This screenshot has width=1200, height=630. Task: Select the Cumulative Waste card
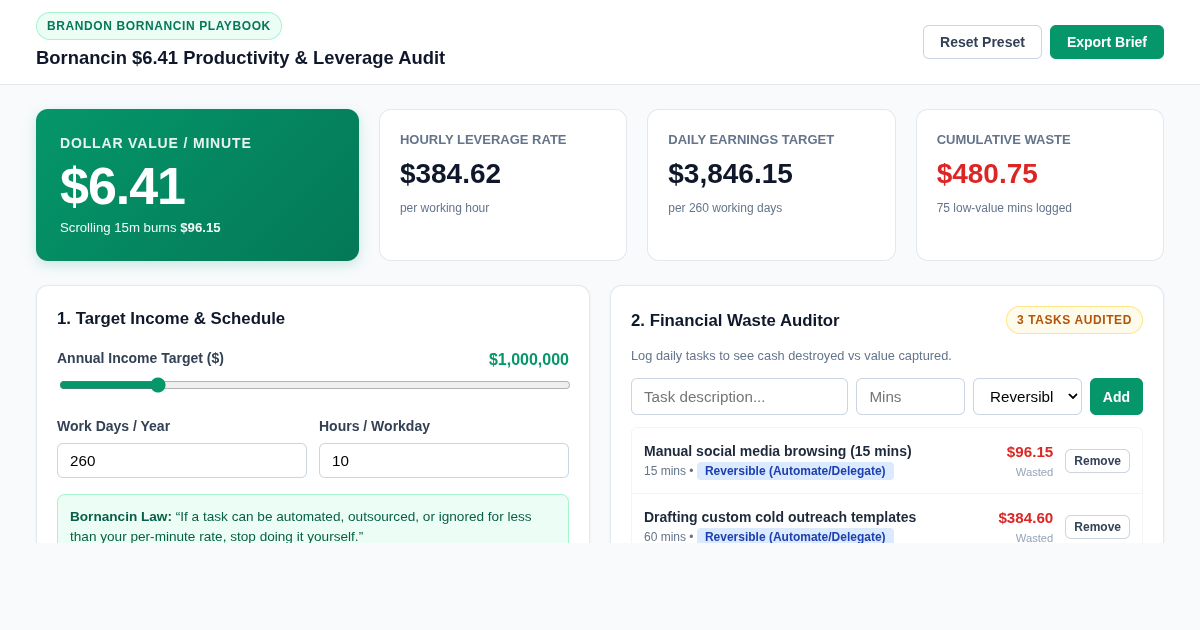1040,185
